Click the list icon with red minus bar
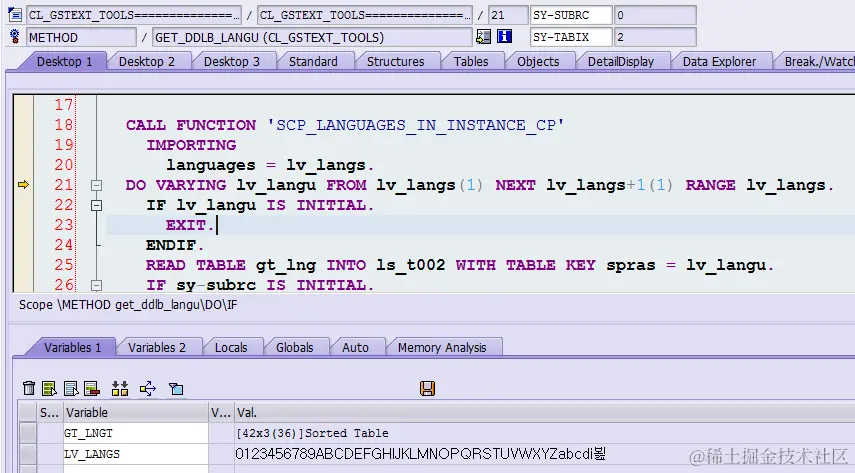 tap(92, 388)
